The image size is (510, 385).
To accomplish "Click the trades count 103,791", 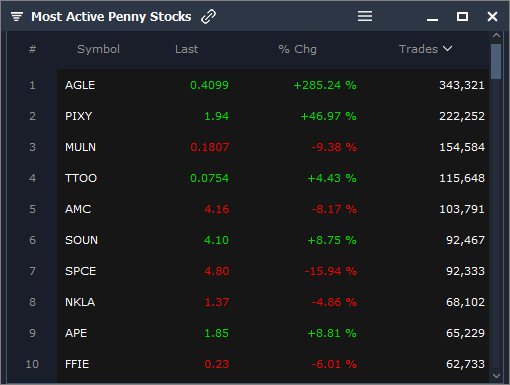I will click(x=462, y=209).
